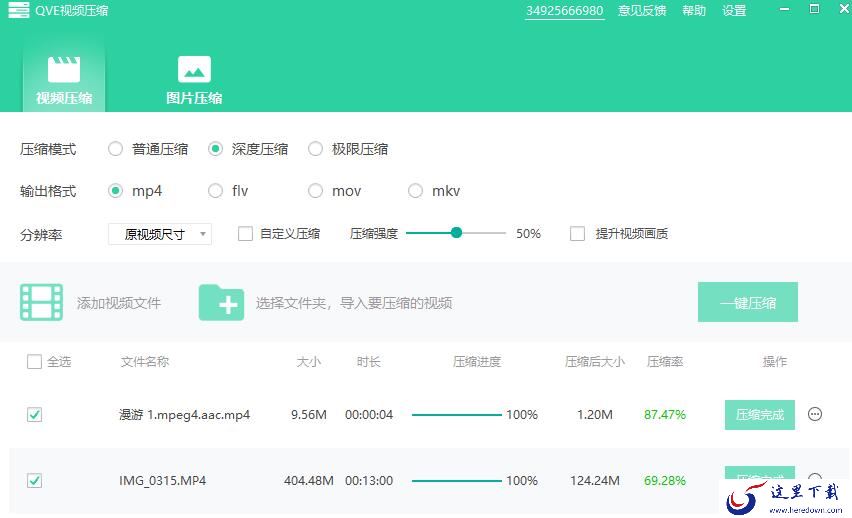Enable the 自定义压缩 checkbox
Image resolution: width=852 pixels, height=518 pixels.
(x=245, y=234)
